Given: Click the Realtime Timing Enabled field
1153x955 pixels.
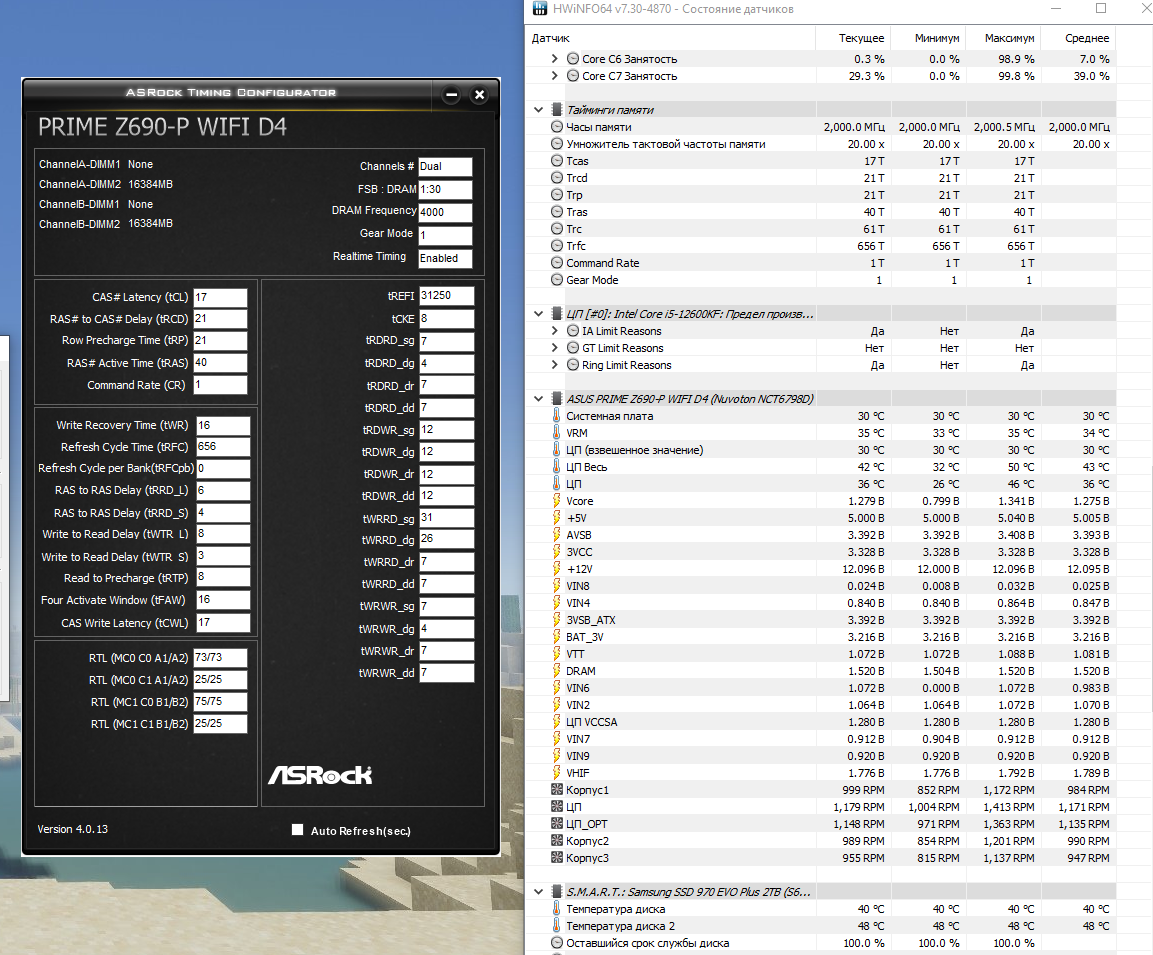Looking at the screenshot, I should pos(445,258).
